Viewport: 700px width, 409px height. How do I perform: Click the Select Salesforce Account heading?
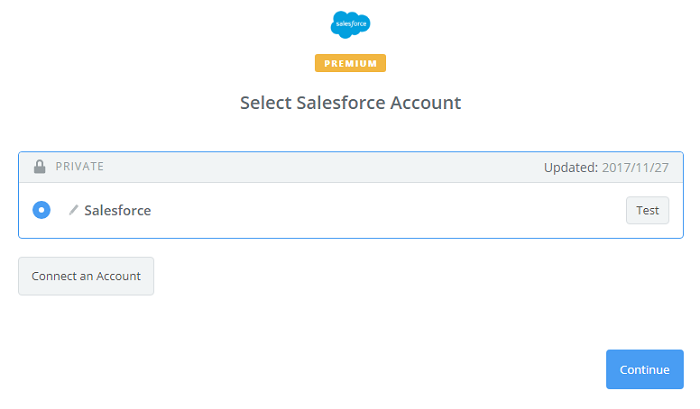click(350, 103)
